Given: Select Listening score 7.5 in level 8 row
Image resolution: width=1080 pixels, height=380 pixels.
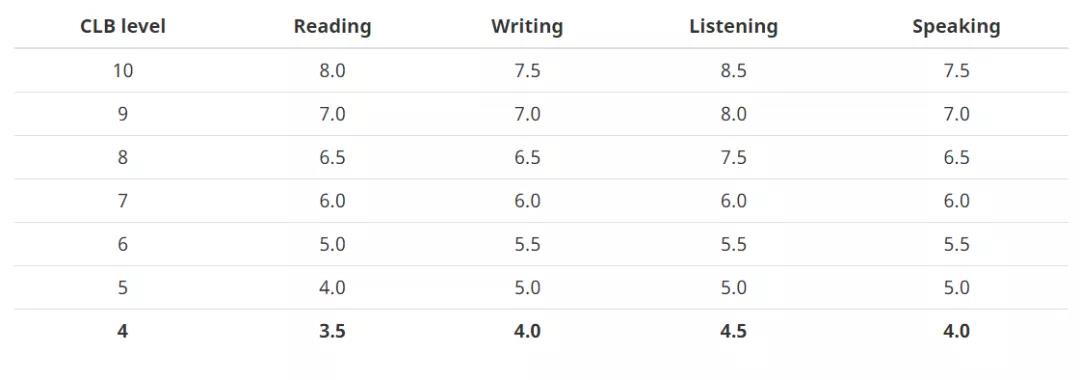Looking at the screenshot, I should 734,158.
